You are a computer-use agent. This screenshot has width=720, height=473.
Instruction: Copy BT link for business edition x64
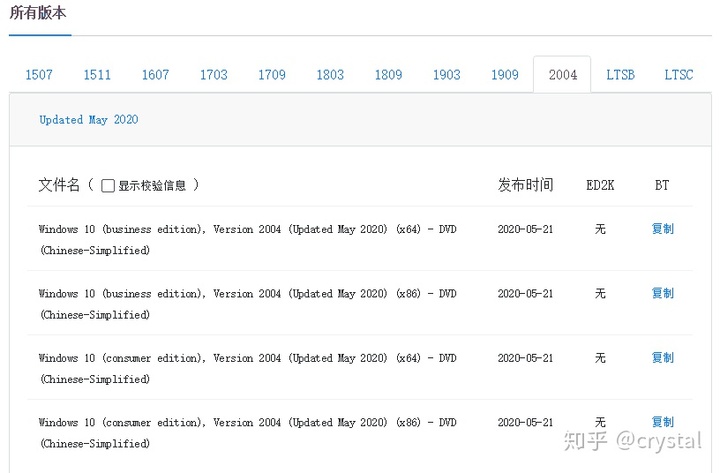click(x=662, y=229)
